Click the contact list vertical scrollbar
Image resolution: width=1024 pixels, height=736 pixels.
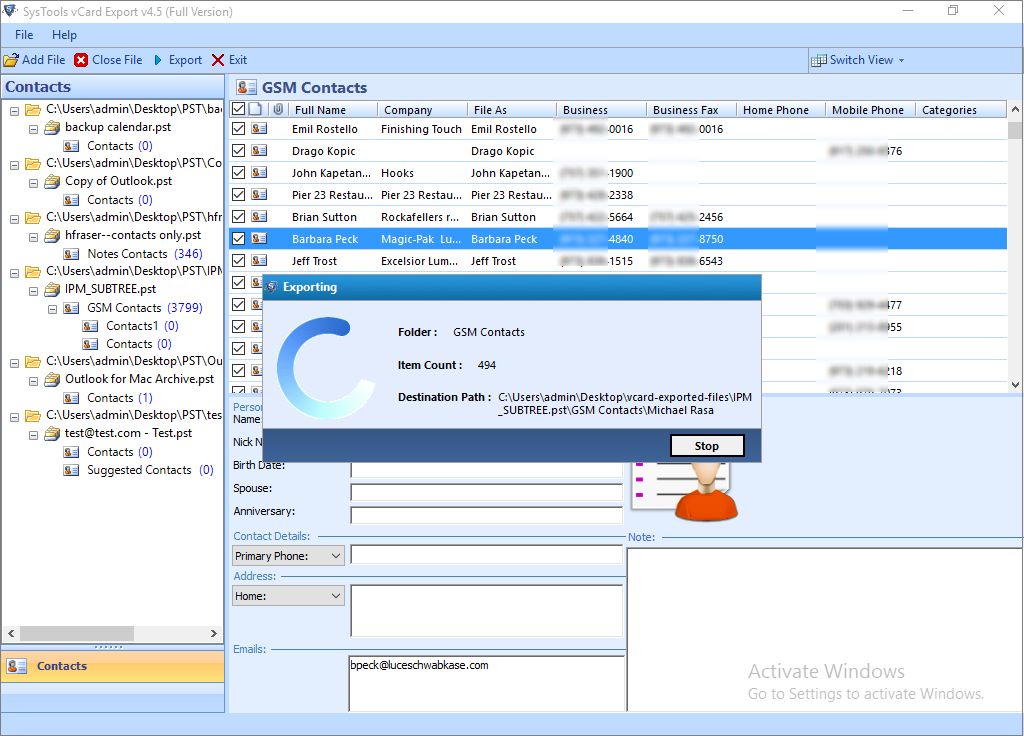tap(1015, 247)
